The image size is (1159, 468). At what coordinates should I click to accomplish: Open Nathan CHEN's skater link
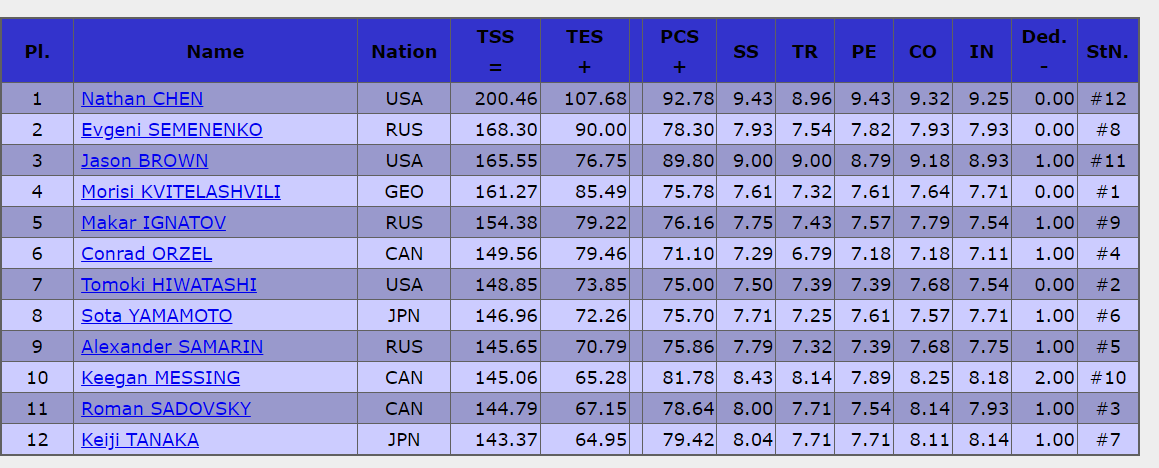[142, 98]
